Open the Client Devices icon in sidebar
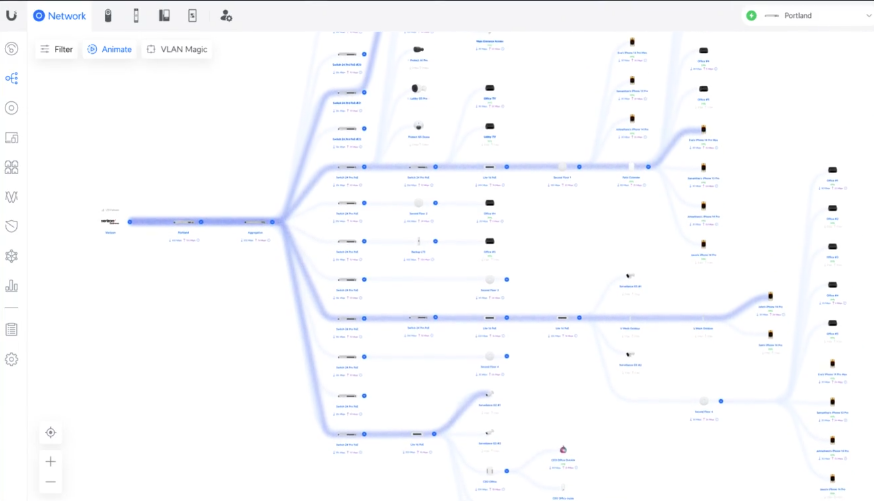874x501 pixels. click(12, 137)
